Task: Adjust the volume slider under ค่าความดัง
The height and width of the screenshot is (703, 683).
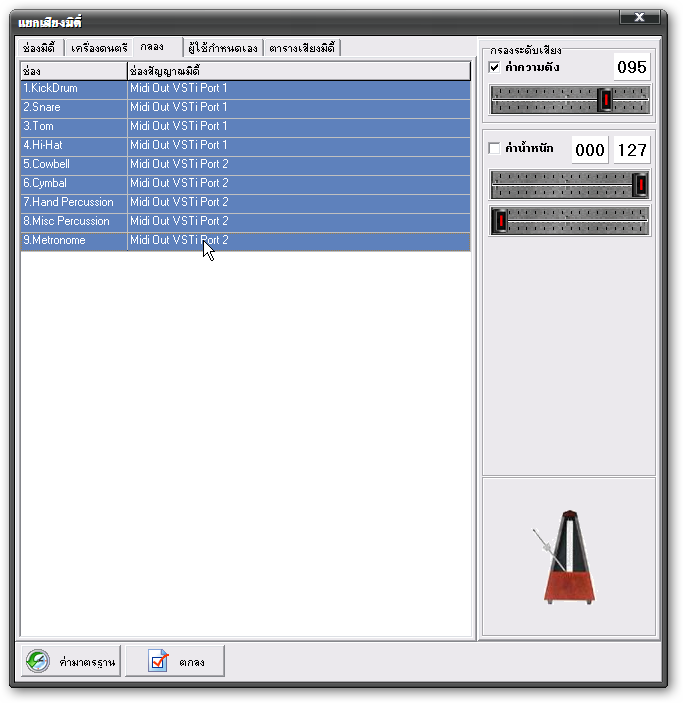Action: click(x=570, y=100)
